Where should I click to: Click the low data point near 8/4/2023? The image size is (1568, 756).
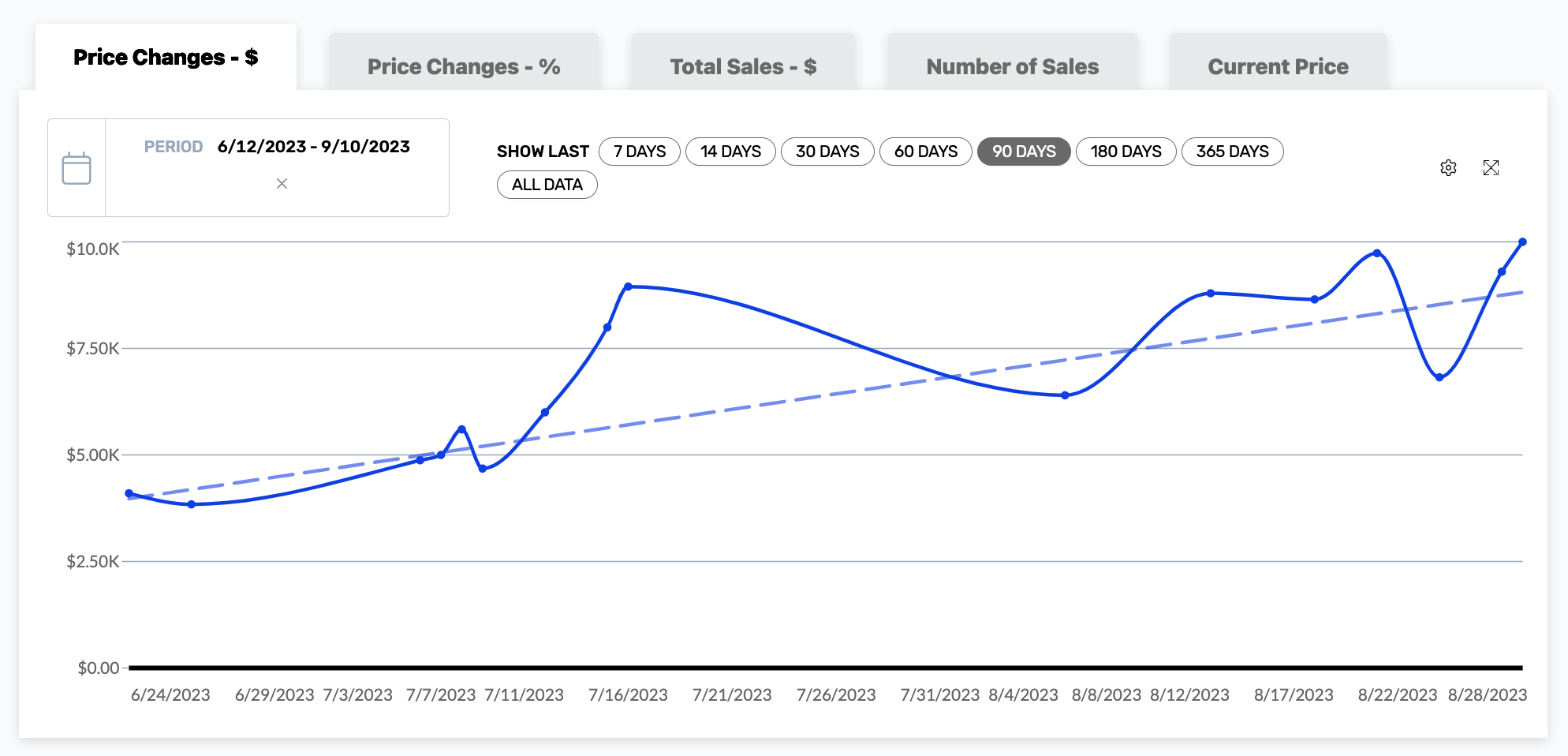pos(1065,395)
